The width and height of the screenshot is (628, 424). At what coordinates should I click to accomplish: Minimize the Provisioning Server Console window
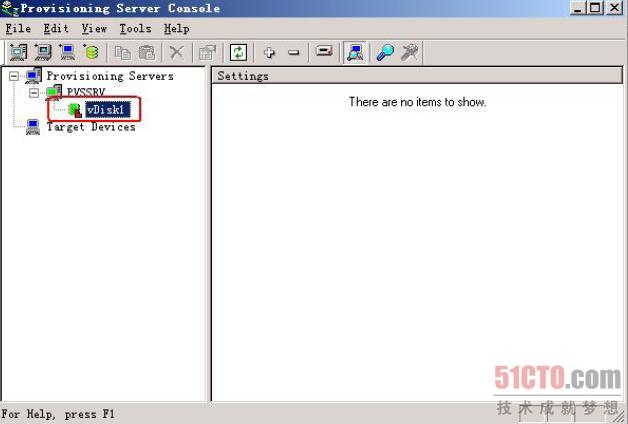point(577,8)
